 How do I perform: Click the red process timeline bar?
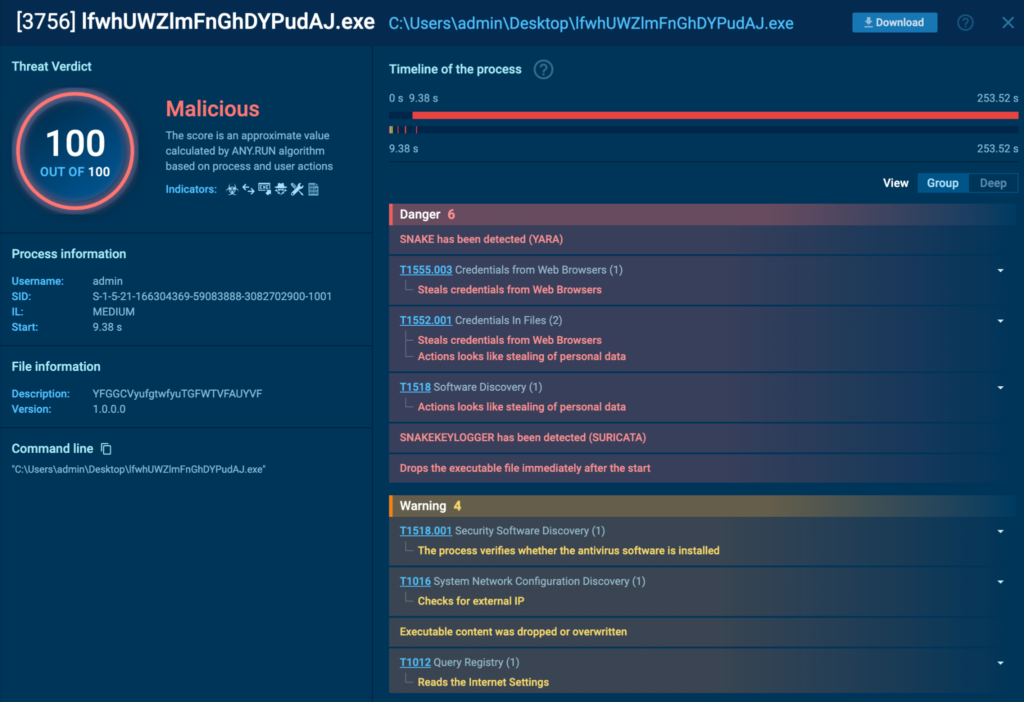tap(714, 116)
